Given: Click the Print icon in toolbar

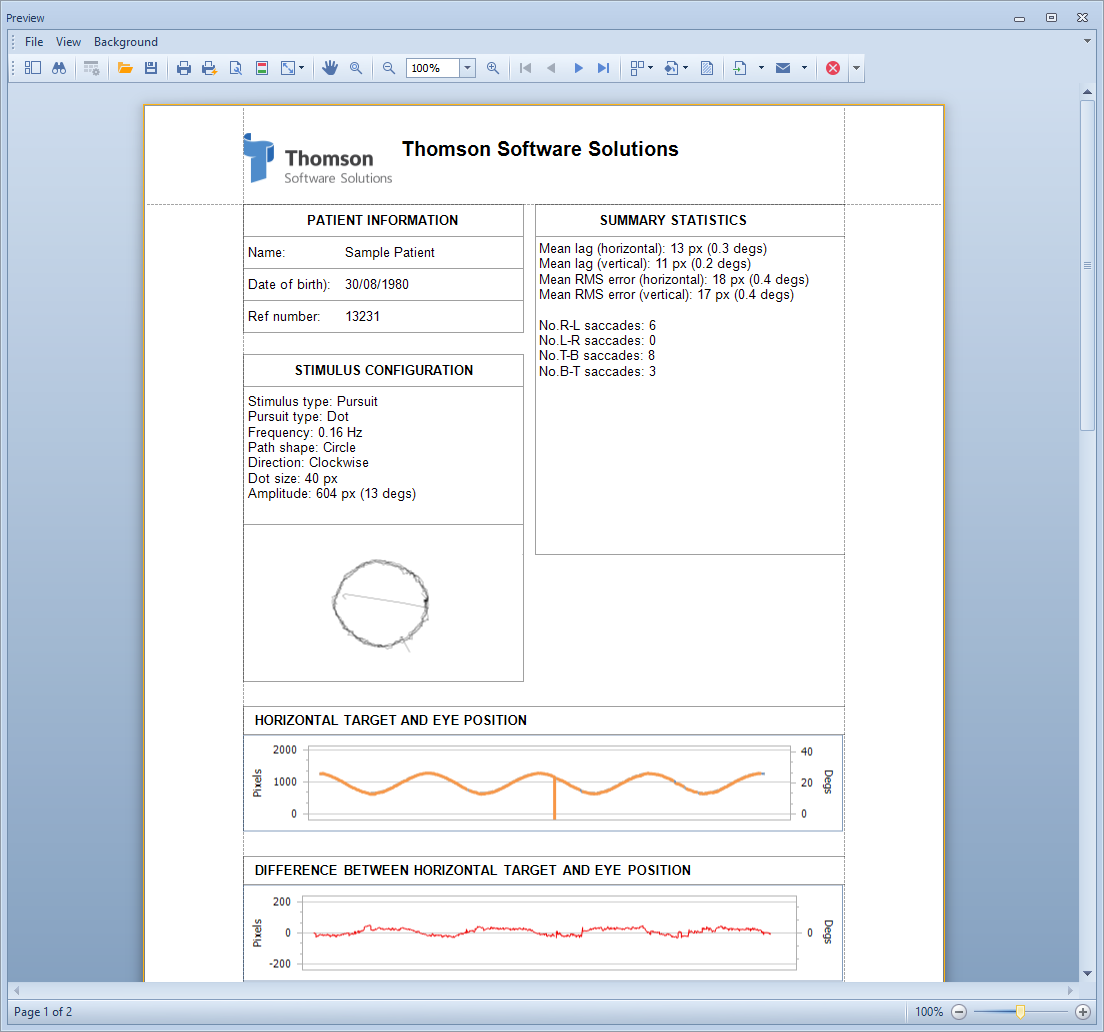Looking at the screenshot, I should coord(184,68).
